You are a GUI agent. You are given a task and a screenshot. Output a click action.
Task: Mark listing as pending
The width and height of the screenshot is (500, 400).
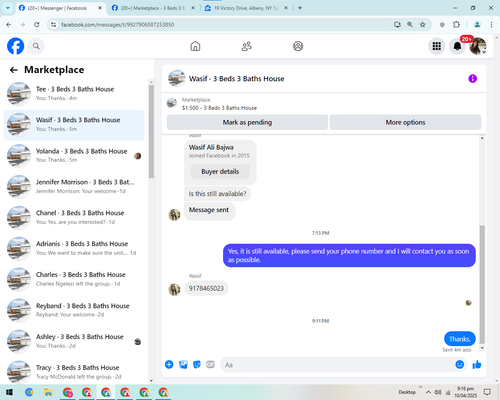coord(247,122)
